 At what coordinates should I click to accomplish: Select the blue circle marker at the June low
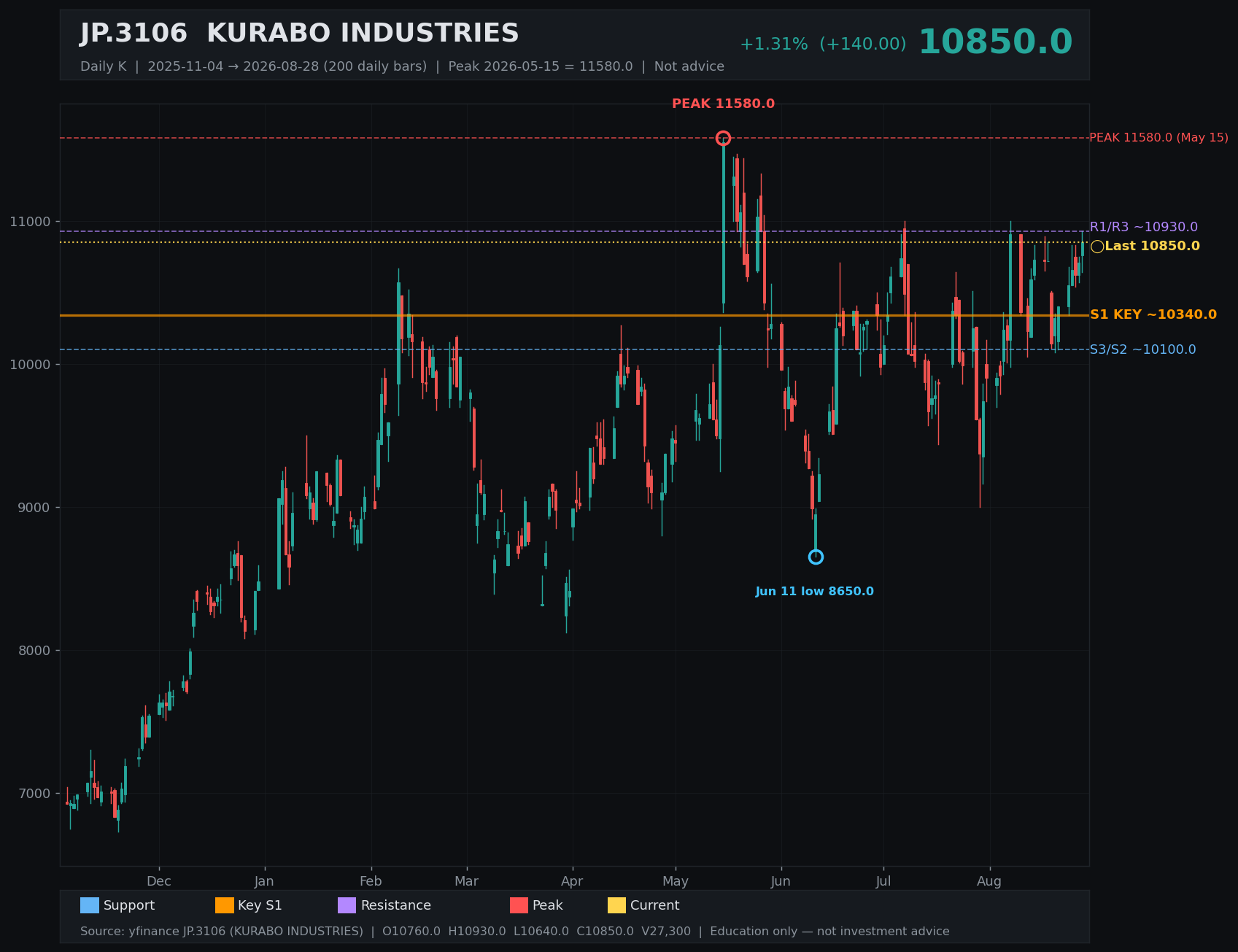(816, 557)
